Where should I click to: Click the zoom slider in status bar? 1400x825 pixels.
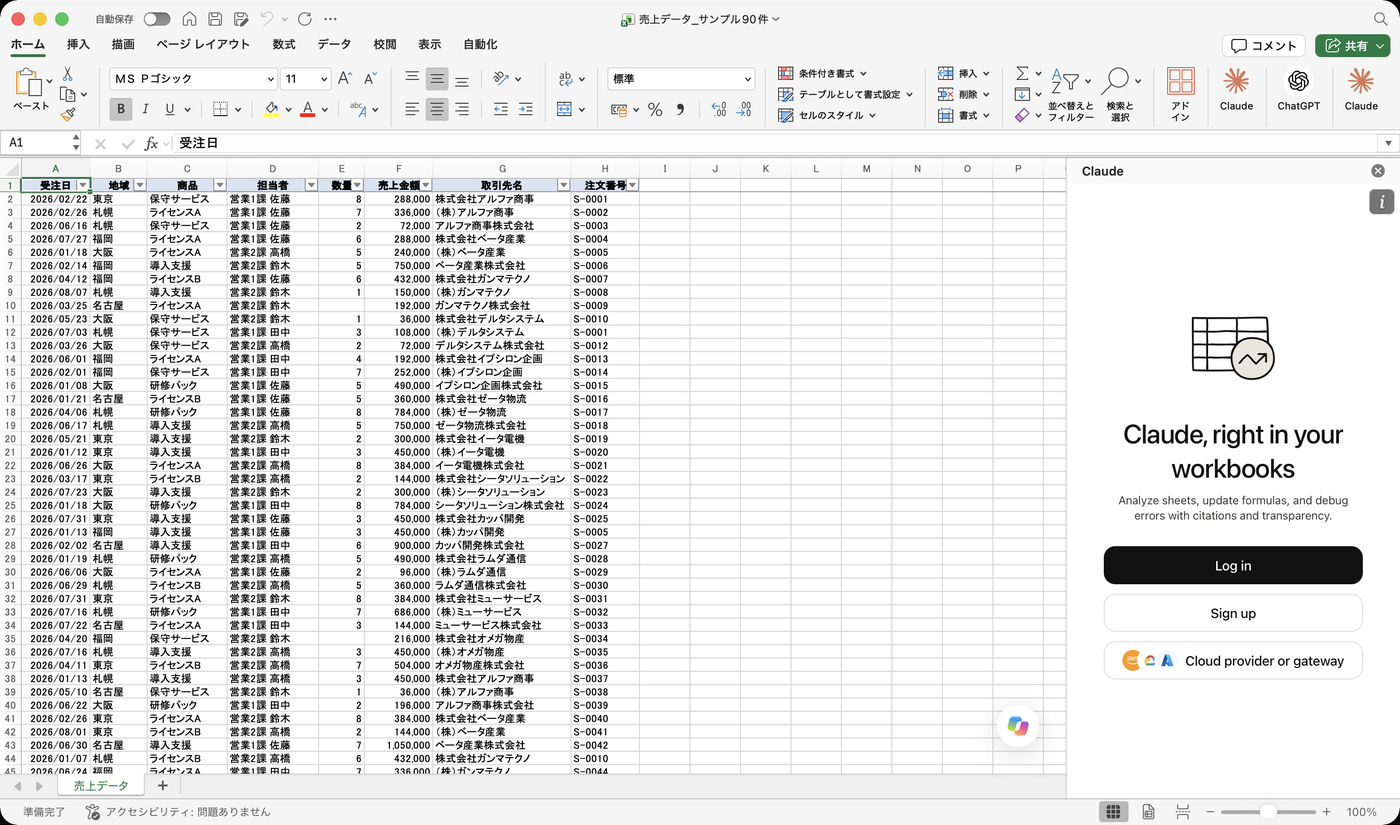click(x=1268, y=812)
